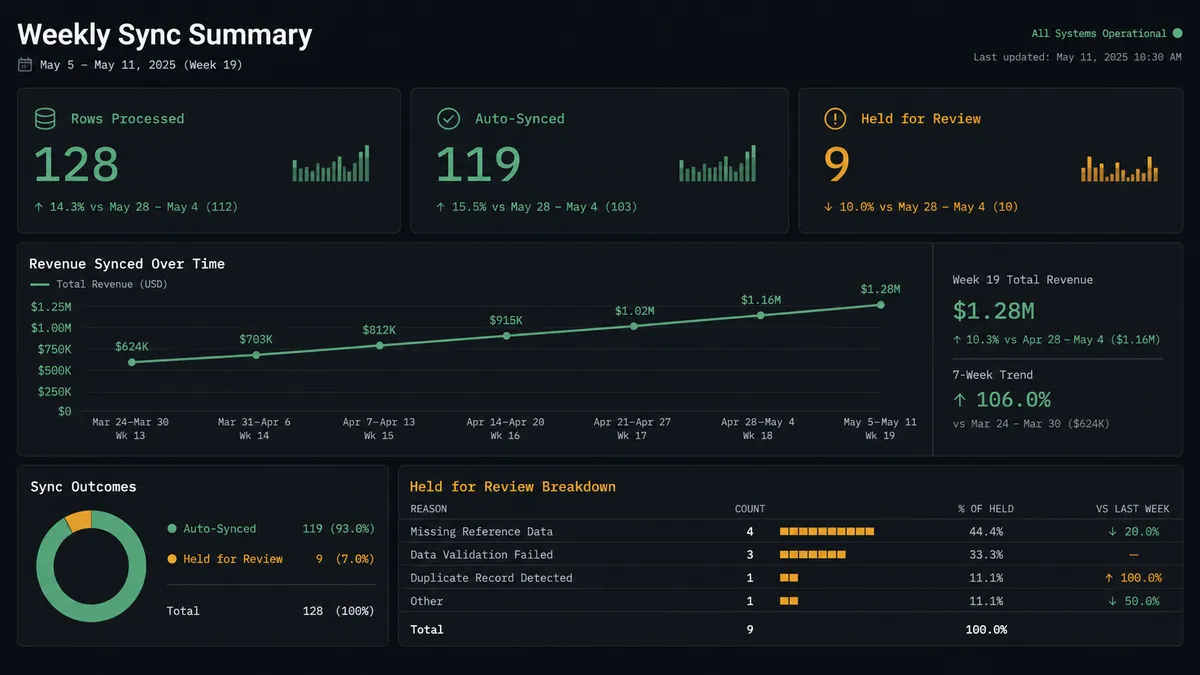Click the large orange 9 figure

pyautogui.click(x=837, y=164)
